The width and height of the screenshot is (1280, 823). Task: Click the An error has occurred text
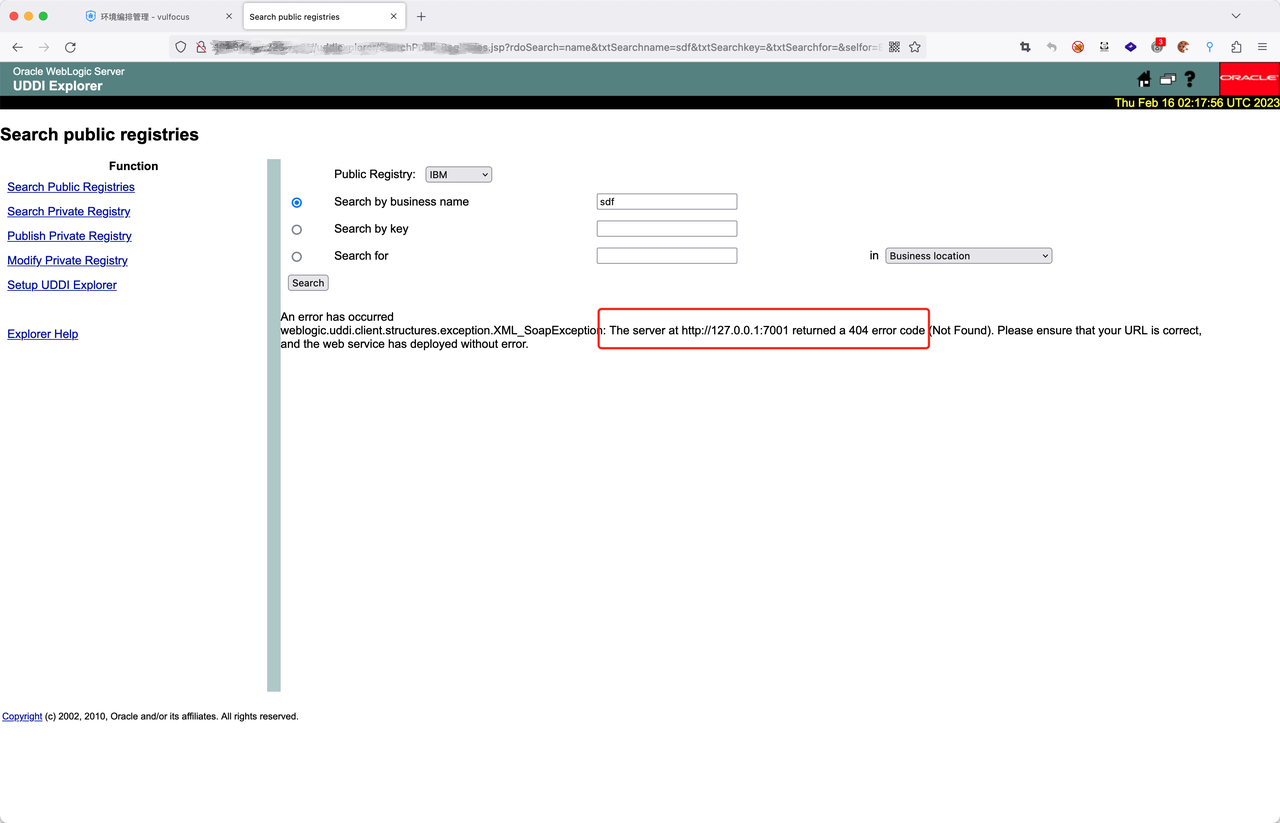point(337,317)
